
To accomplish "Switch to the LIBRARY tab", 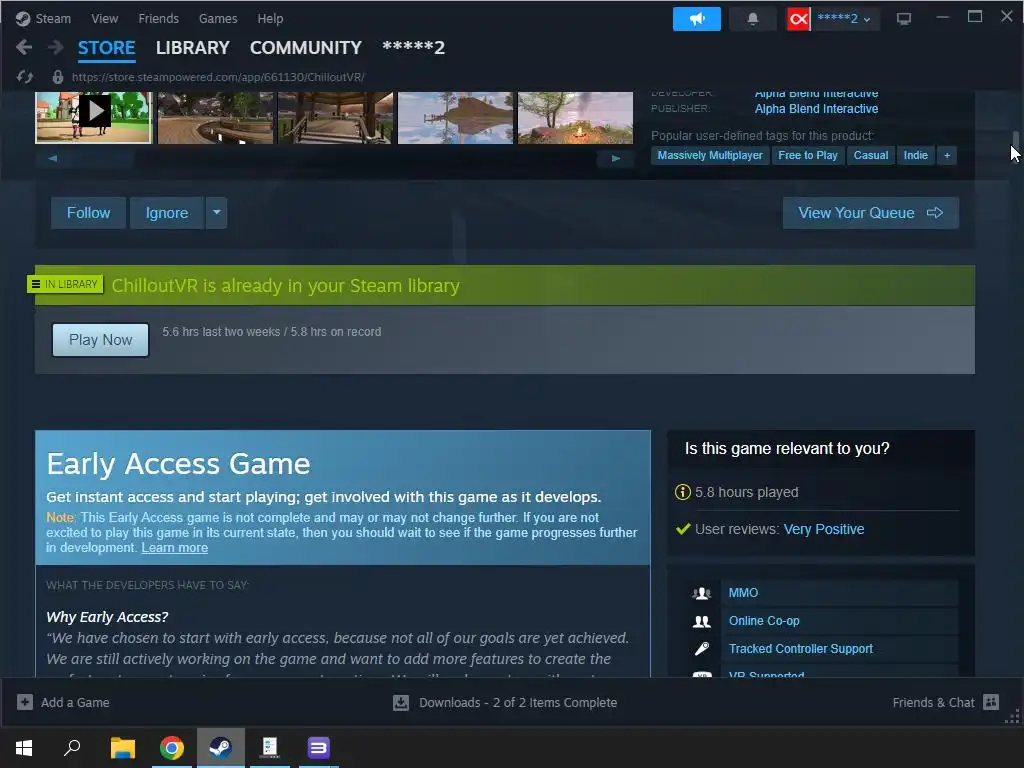I will pos(193,48).
